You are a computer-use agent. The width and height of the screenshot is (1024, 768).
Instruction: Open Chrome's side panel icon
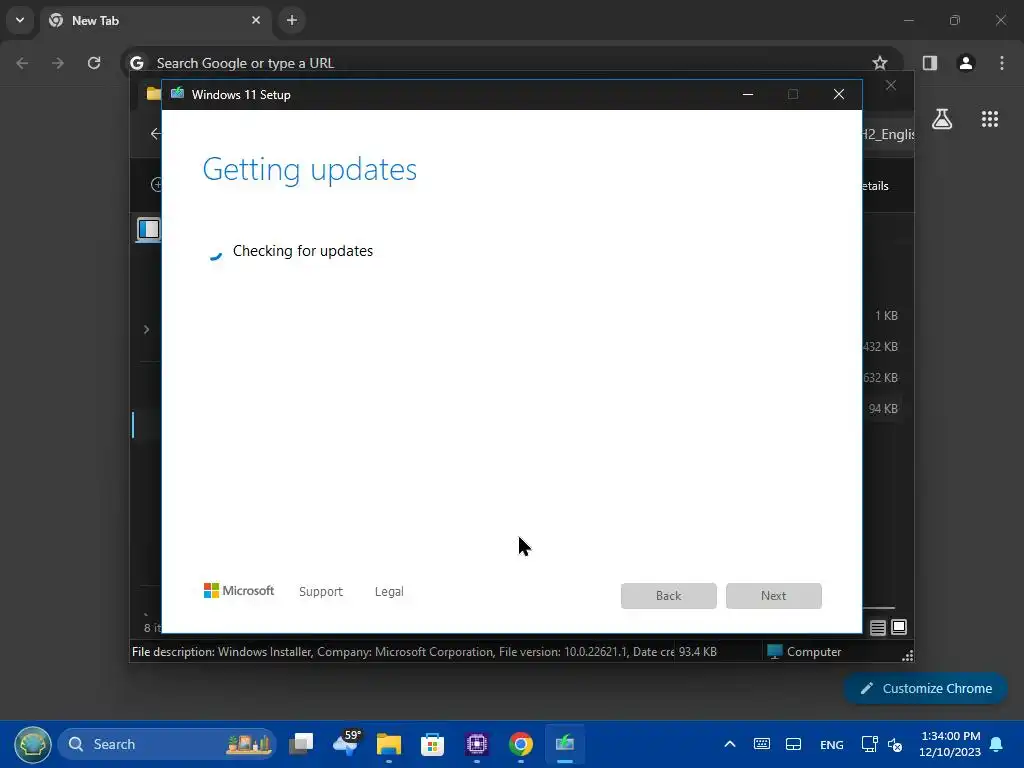[x=930, y=63]
